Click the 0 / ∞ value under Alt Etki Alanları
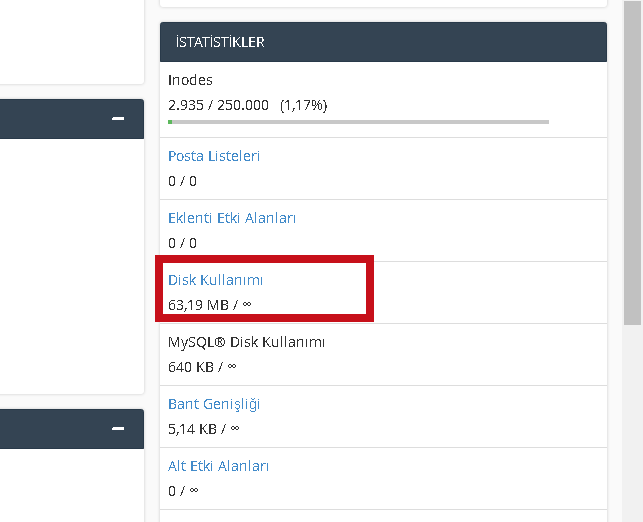The height and width of the screenshot is (522, 643). (183, 490)
